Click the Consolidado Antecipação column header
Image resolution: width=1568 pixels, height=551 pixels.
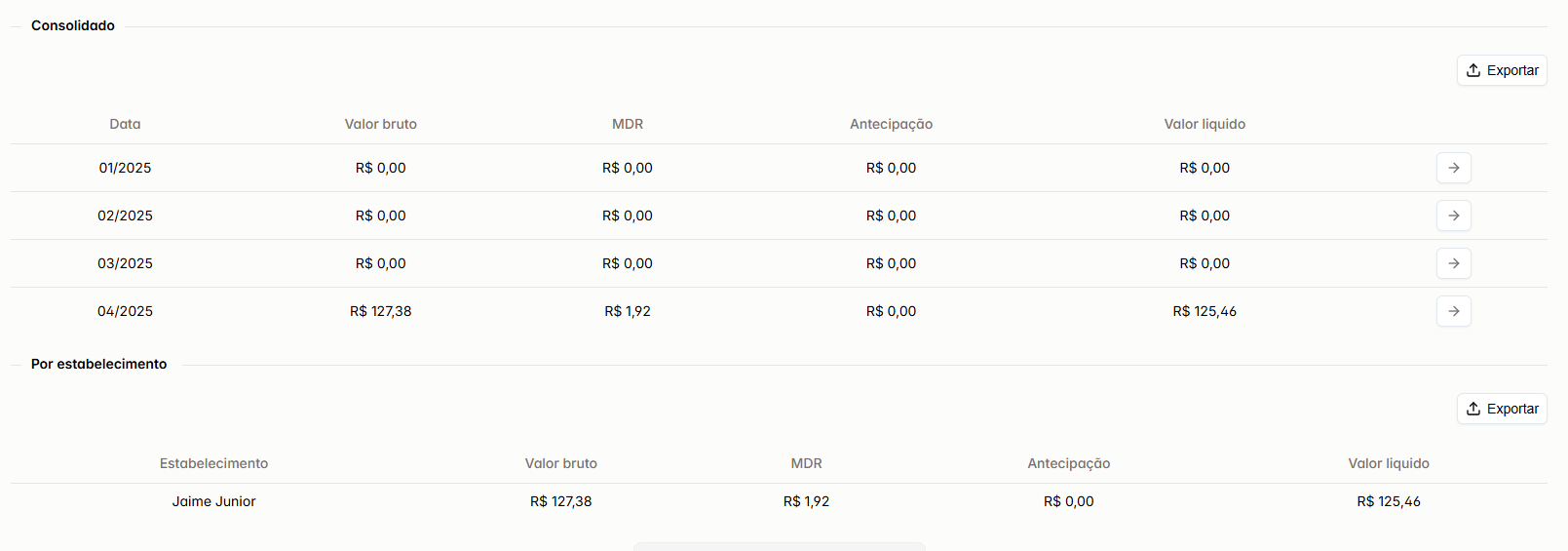click(x=891, y=124)
